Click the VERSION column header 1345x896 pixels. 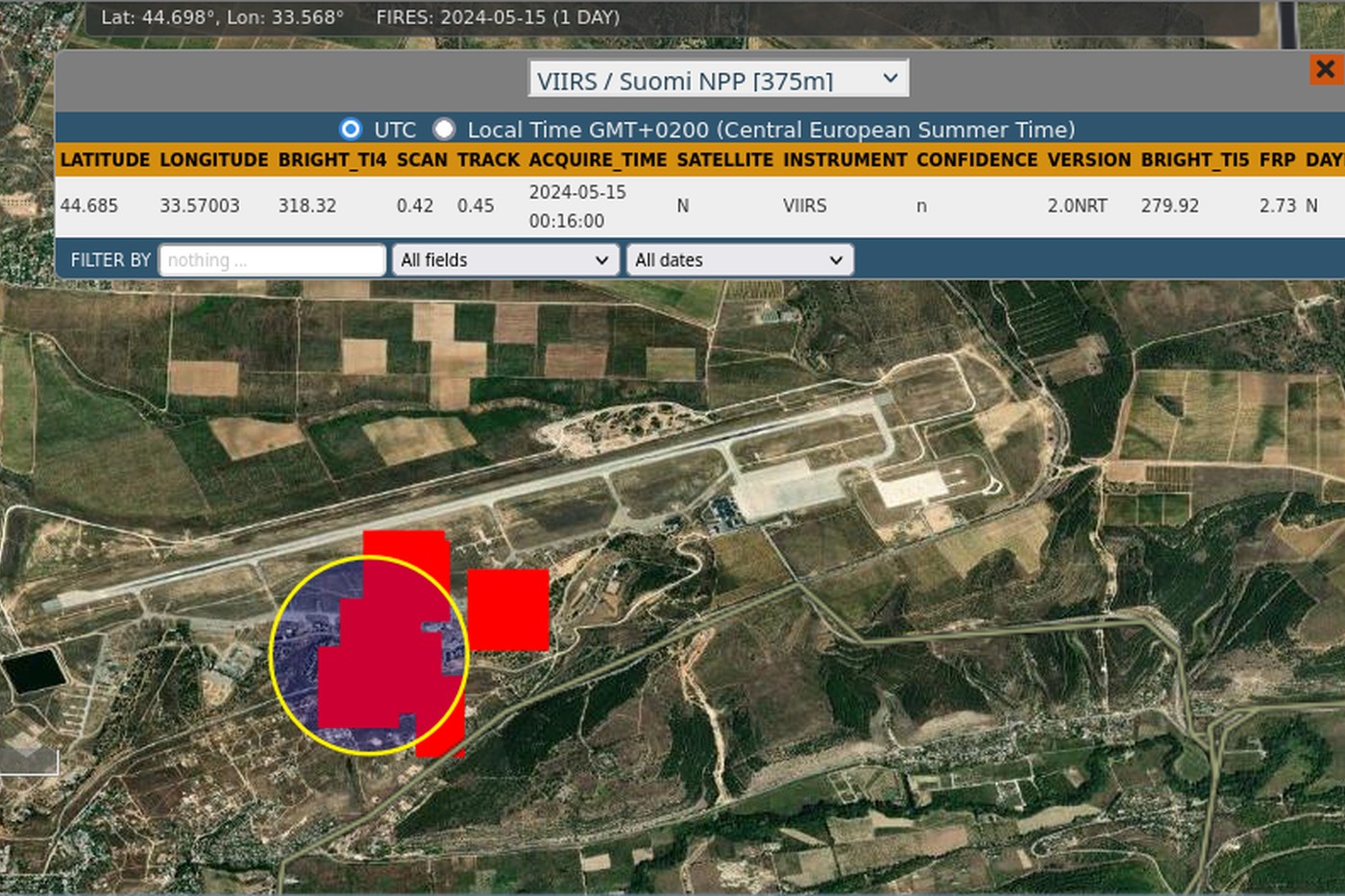pos(1089,160)
